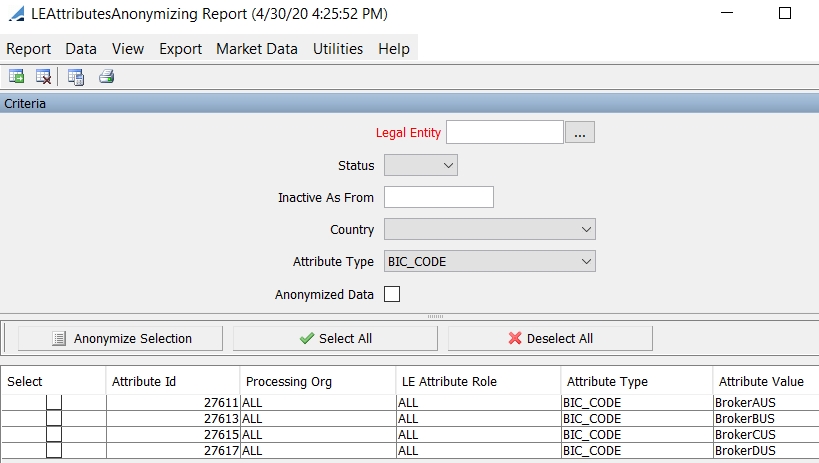The height and width of the screenshot is (463, 819).
Task: Check the Select box for attribute 27613
Action: click(x=54, y=419)
